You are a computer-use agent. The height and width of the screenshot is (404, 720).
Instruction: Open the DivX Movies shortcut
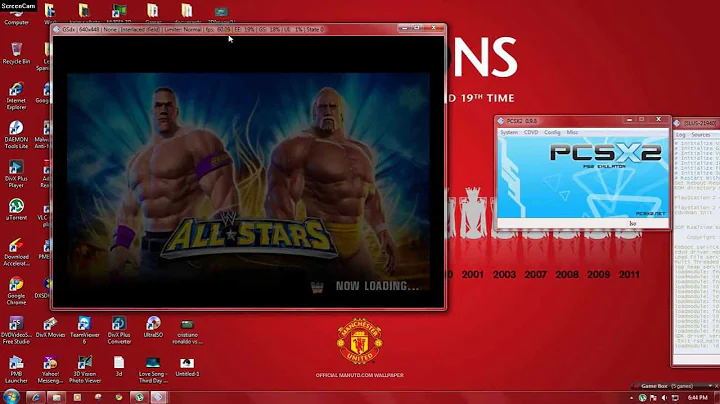pyautogui.click(x=51, y=327)
